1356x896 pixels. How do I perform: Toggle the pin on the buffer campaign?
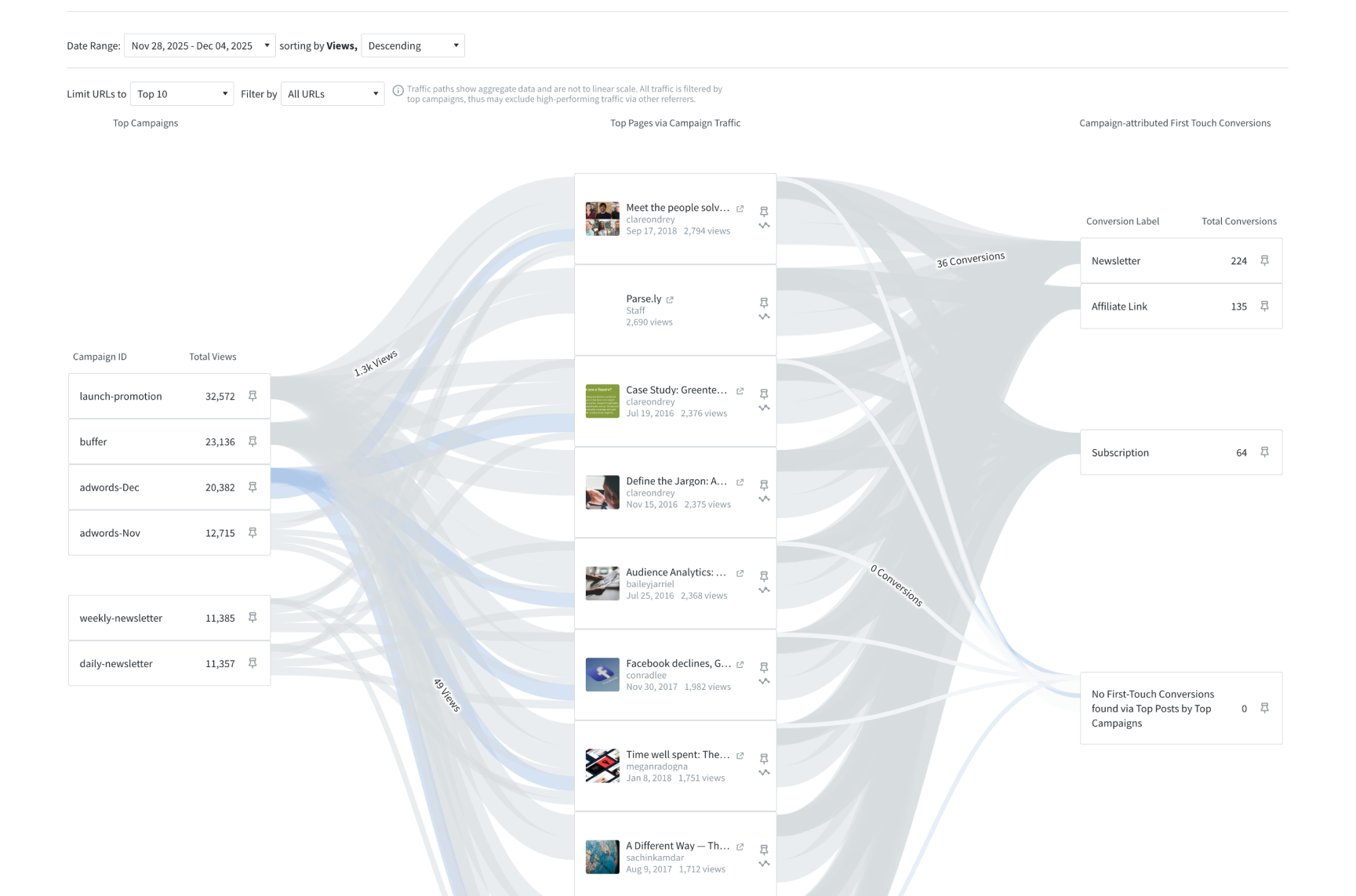click(253, 441)
